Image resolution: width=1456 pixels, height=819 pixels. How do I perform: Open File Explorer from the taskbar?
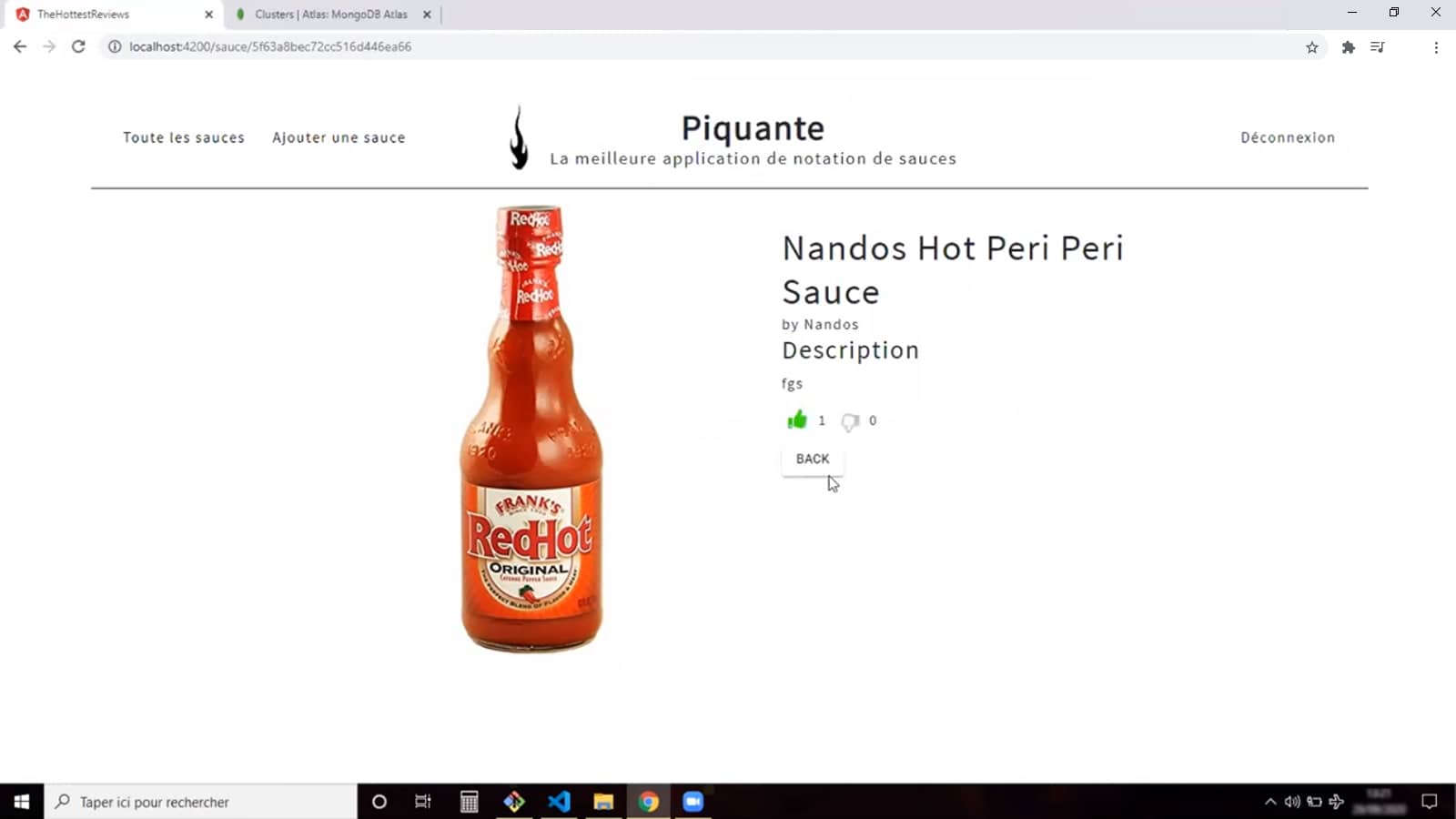603,802
